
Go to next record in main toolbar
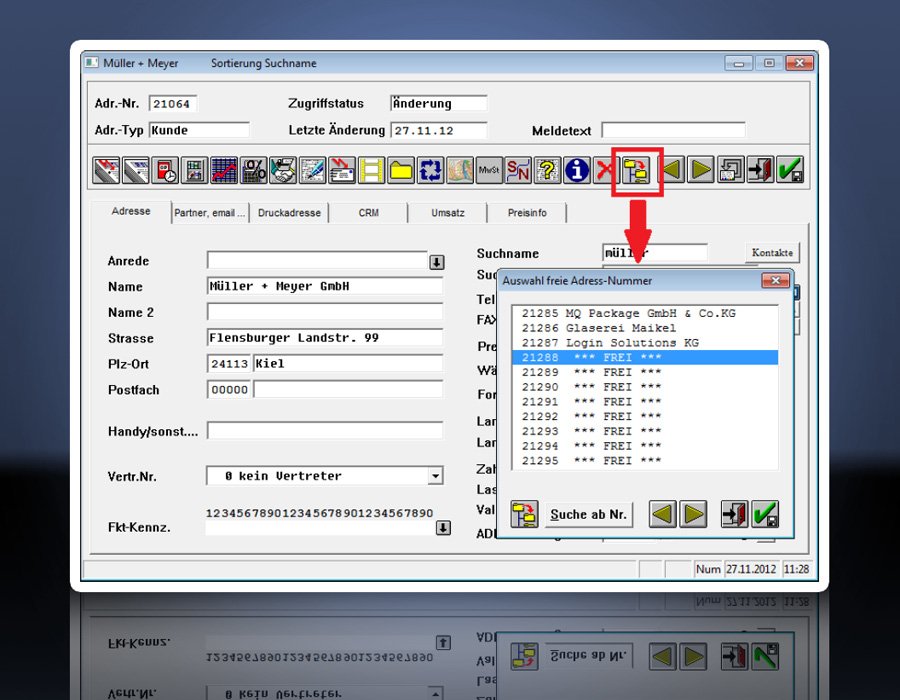pos(700,170)
